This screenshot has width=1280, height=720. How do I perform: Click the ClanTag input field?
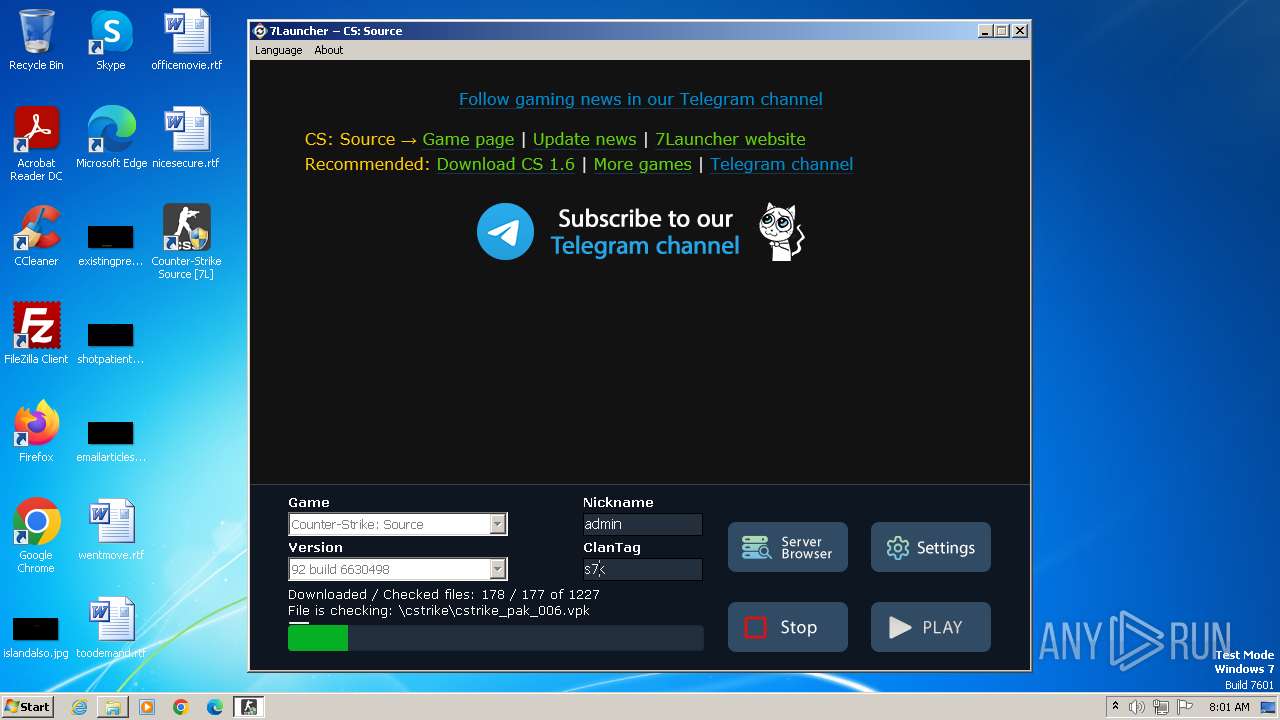pos(642,569)
